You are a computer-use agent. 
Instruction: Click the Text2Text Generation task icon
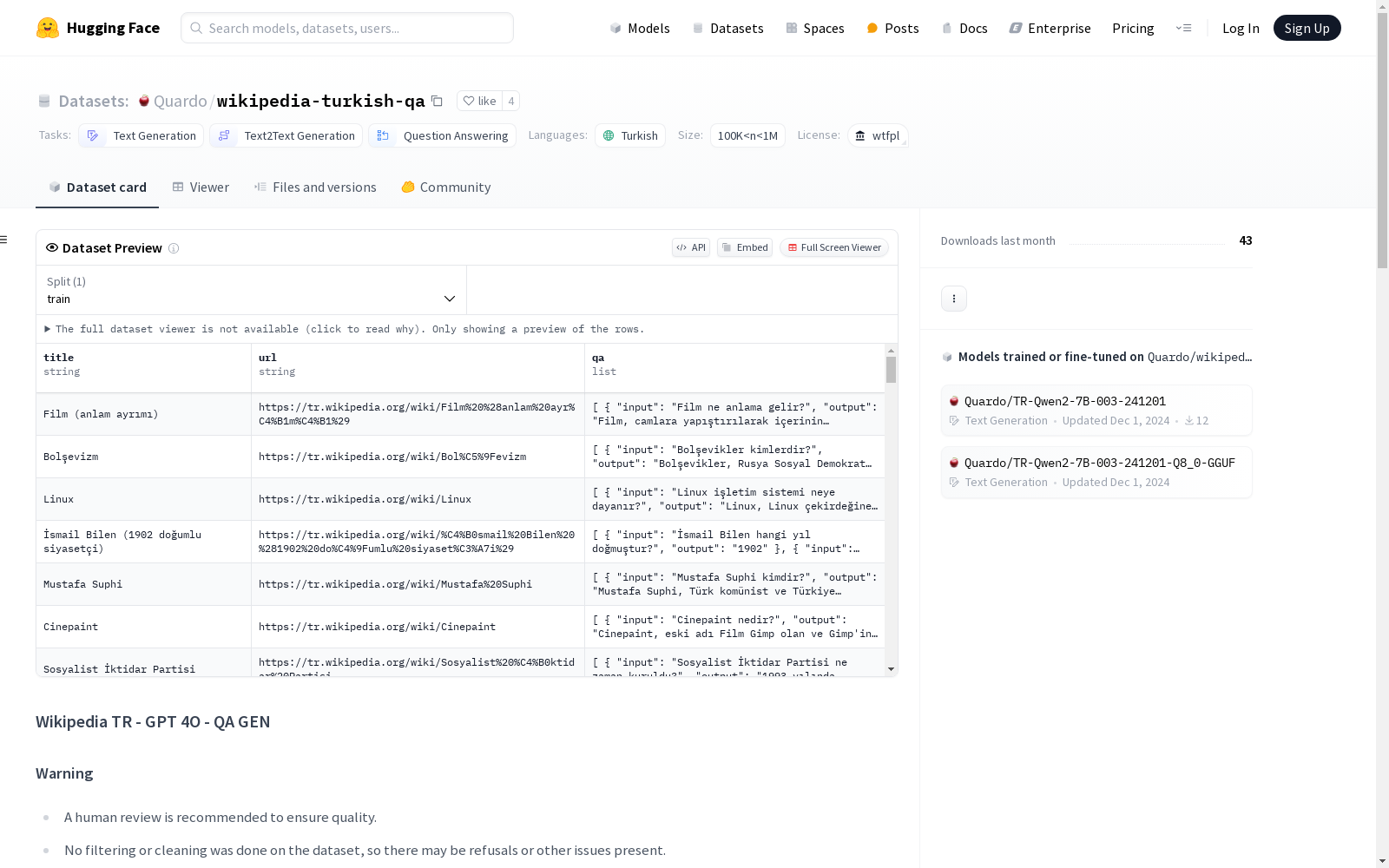[x=224, y=135]
